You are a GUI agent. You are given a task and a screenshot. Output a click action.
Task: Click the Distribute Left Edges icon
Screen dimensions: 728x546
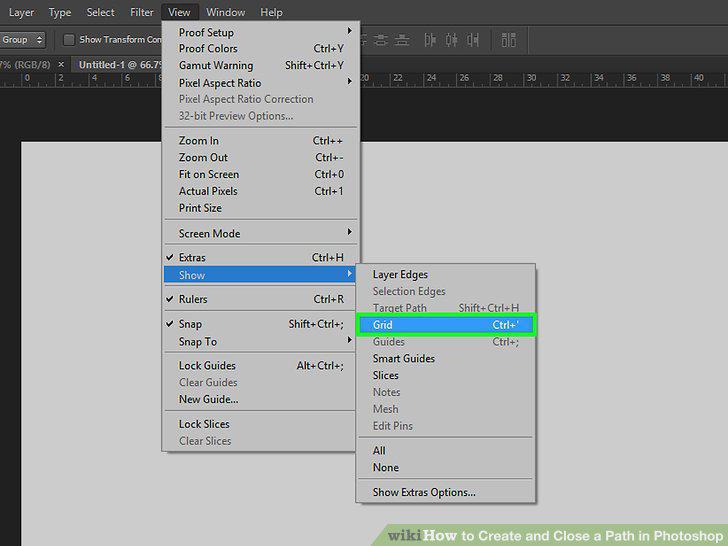430,40
